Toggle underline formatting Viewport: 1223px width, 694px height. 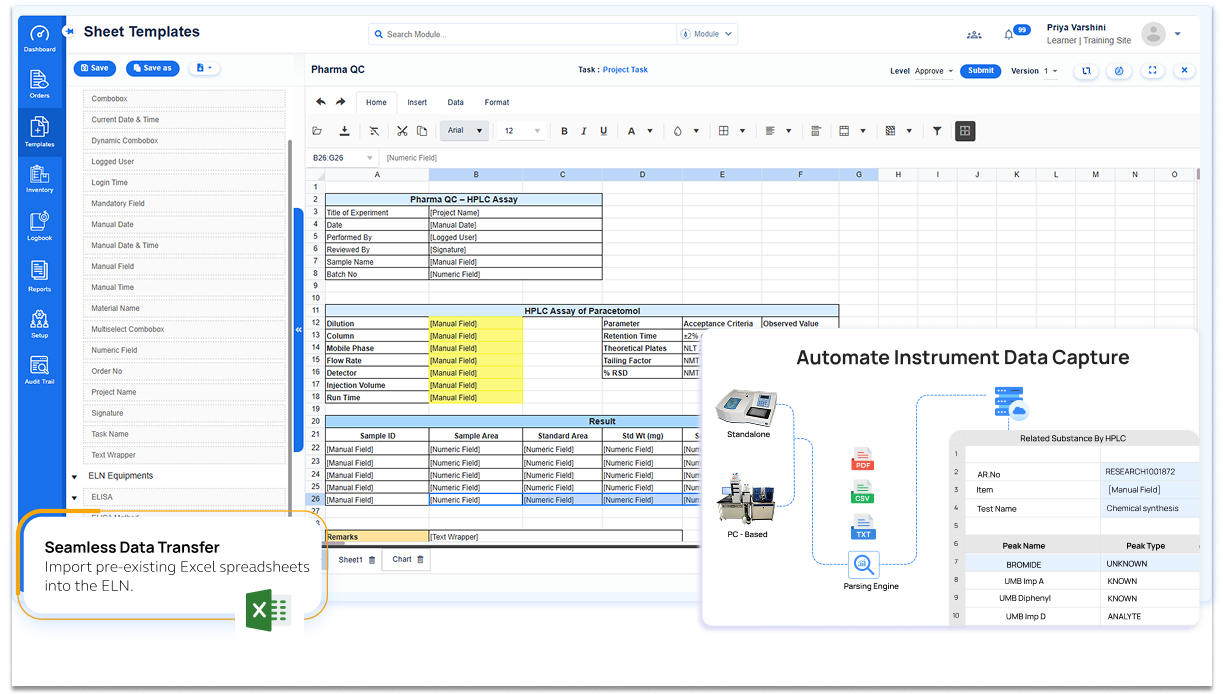tap(603, 131)
